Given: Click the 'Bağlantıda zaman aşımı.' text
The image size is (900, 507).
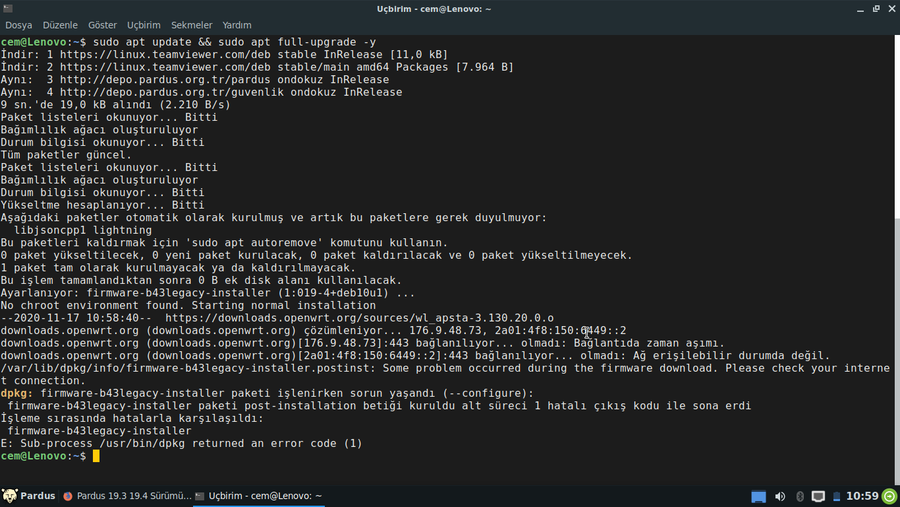Looking at the screenshot, I should (x=649, y=343).
